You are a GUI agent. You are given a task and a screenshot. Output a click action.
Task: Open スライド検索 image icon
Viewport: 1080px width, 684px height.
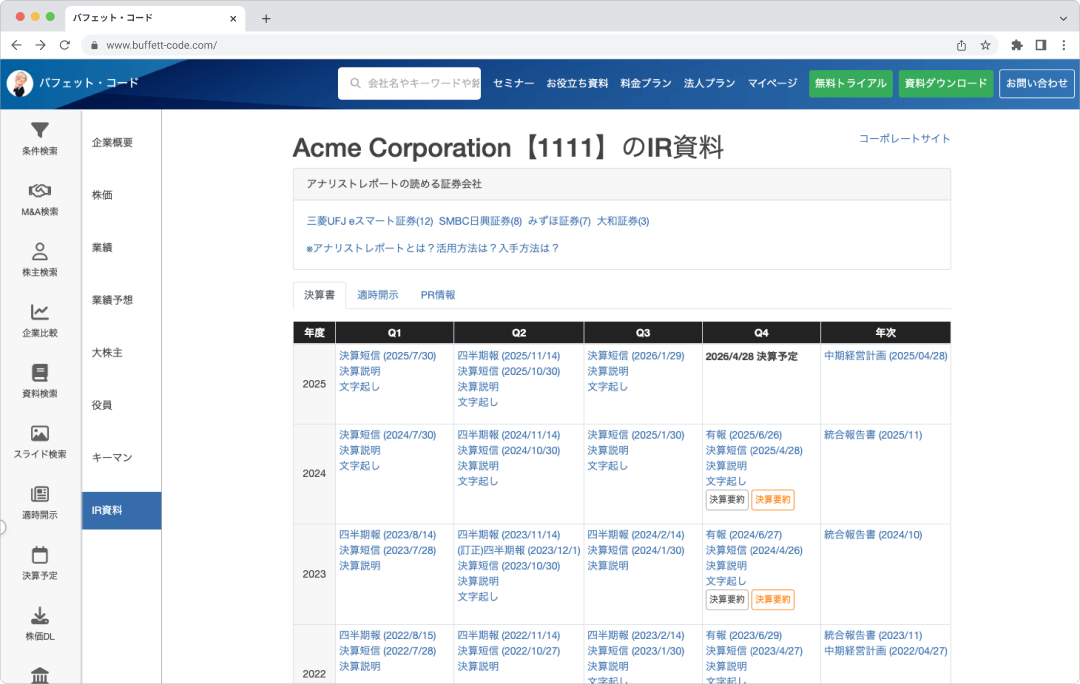tap(40, 433)
